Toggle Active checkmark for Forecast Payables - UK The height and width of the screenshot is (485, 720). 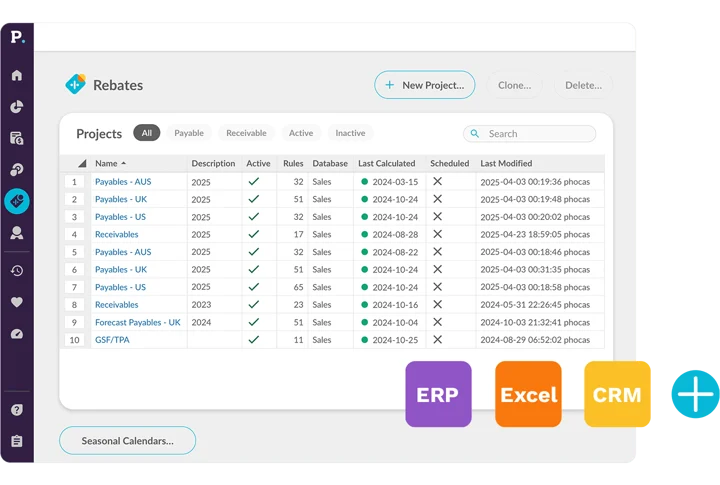pos(254,322)
